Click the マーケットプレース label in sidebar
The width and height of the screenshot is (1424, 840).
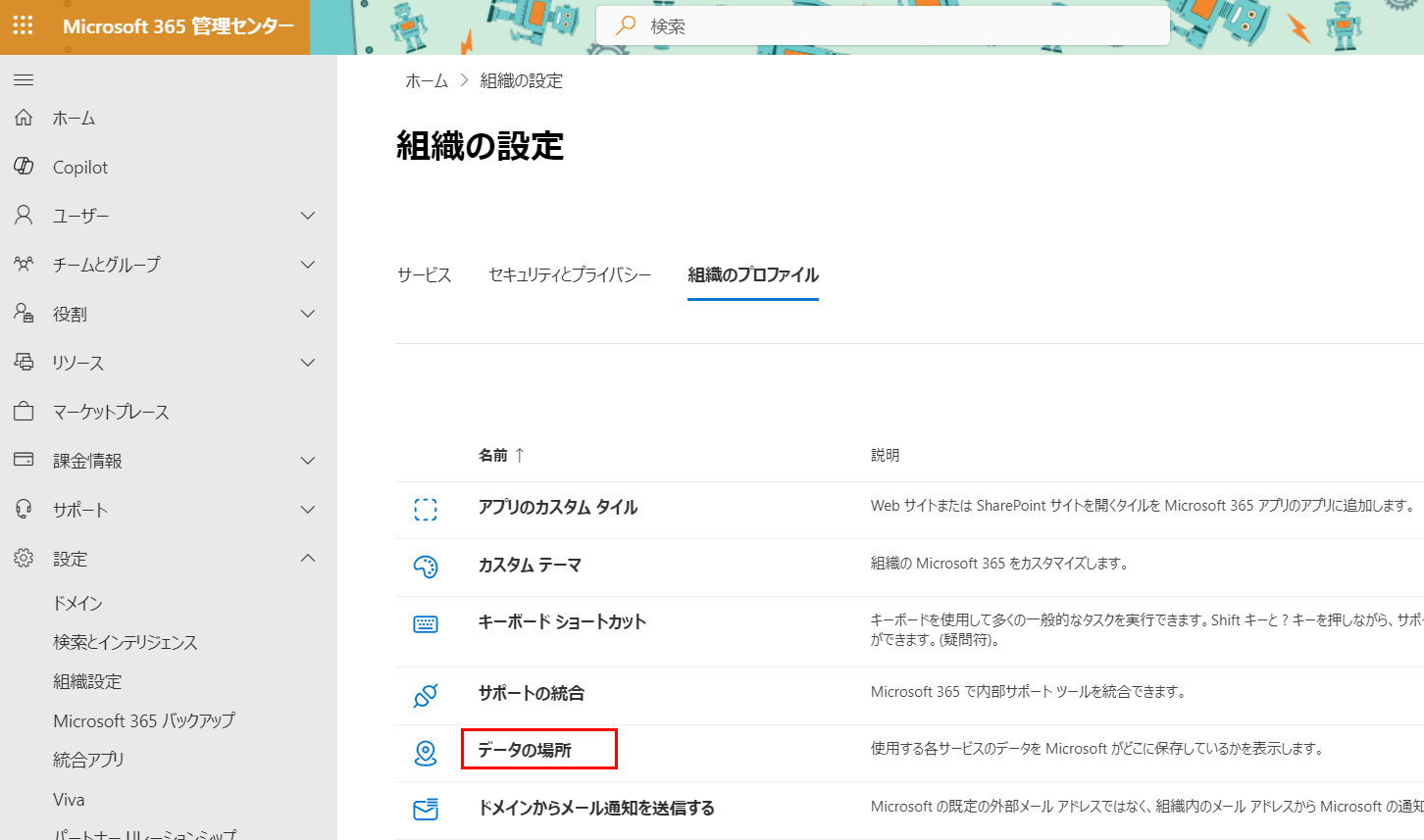pyautogui.click(x=111, y=412)
